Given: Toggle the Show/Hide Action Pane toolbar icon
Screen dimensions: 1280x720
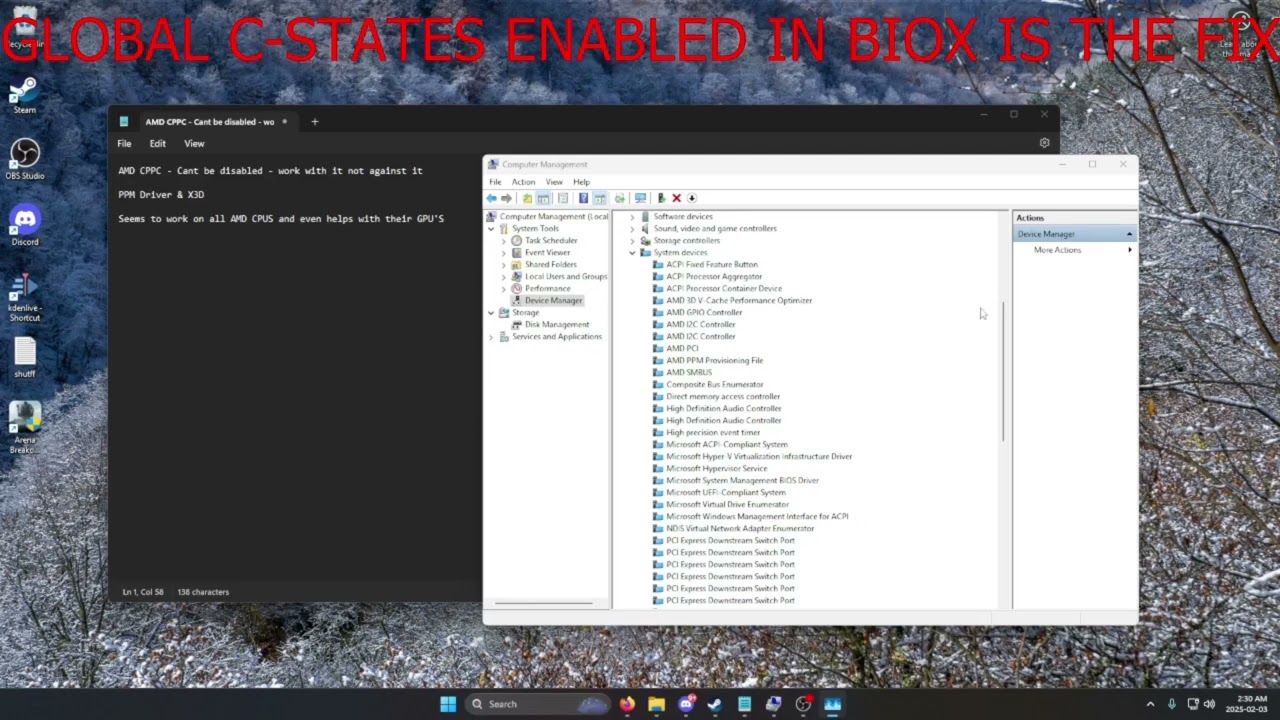Looking at the screenshot, I should pos(599,198).
